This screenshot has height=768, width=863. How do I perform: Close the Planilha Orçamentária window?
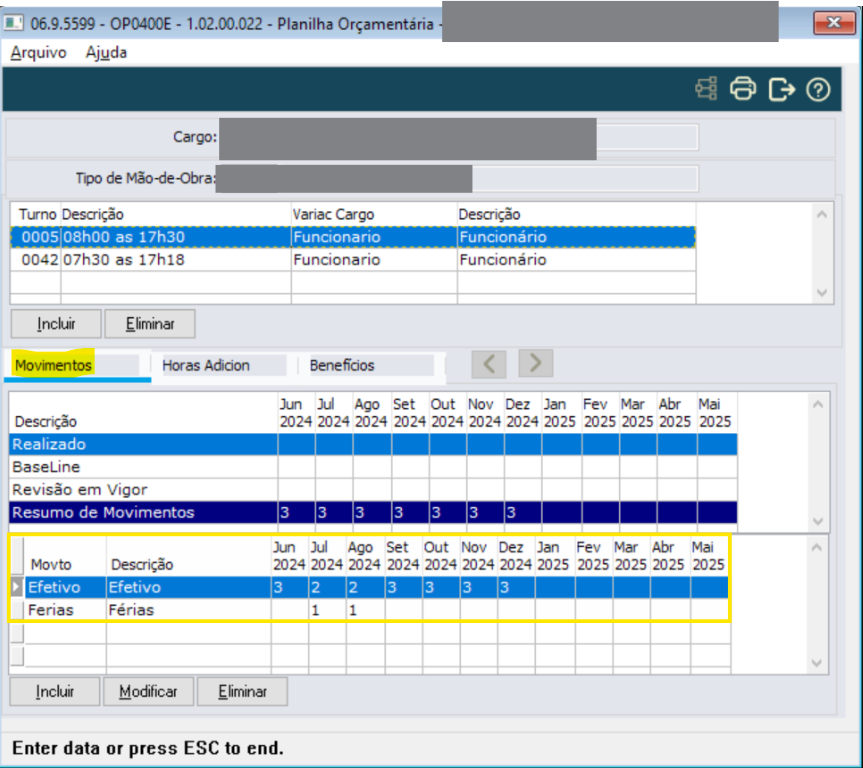[x=834, y=23]
